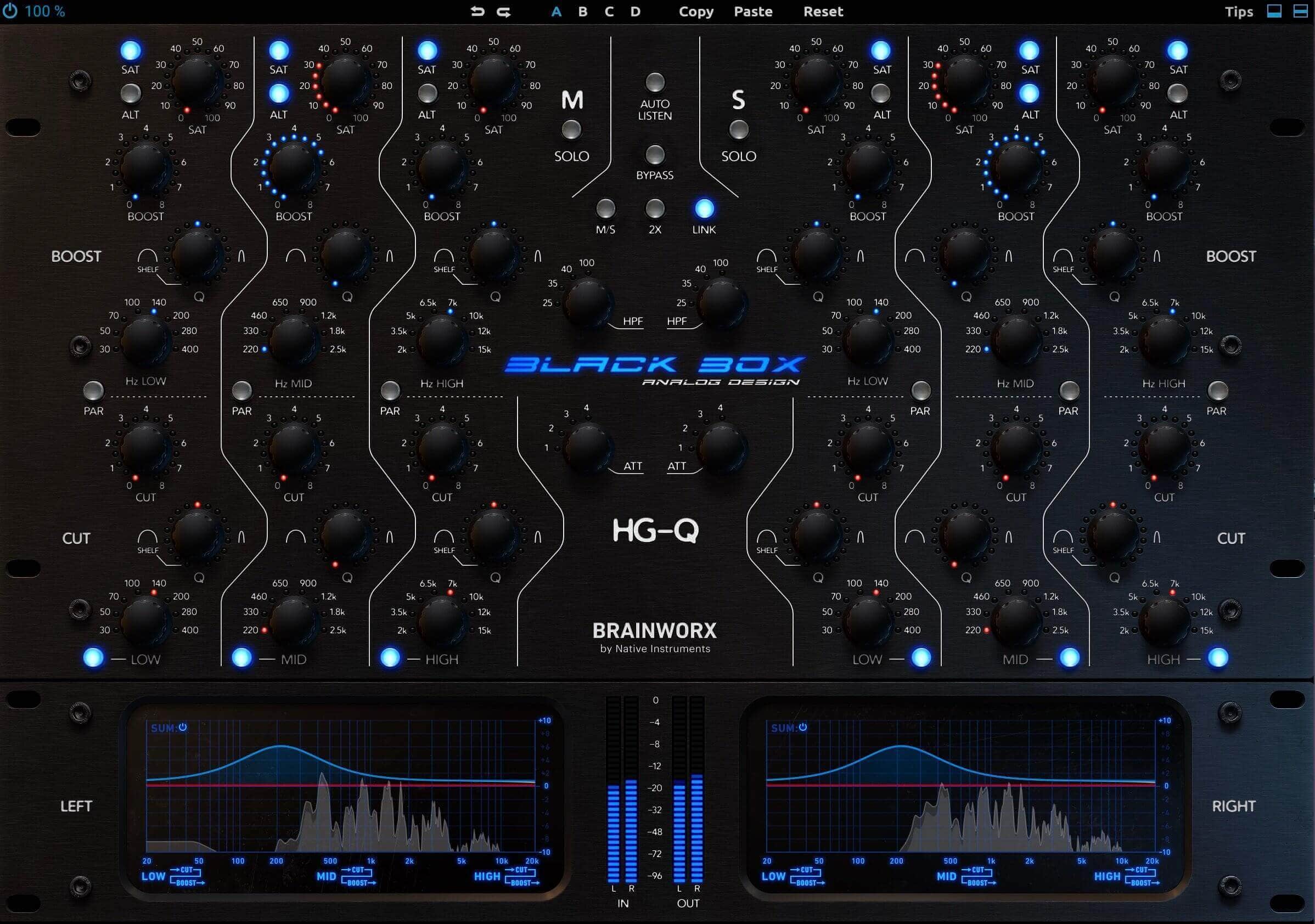Copy the current settings
This screenshot has height=924, width=1315.
coord(696,12)
